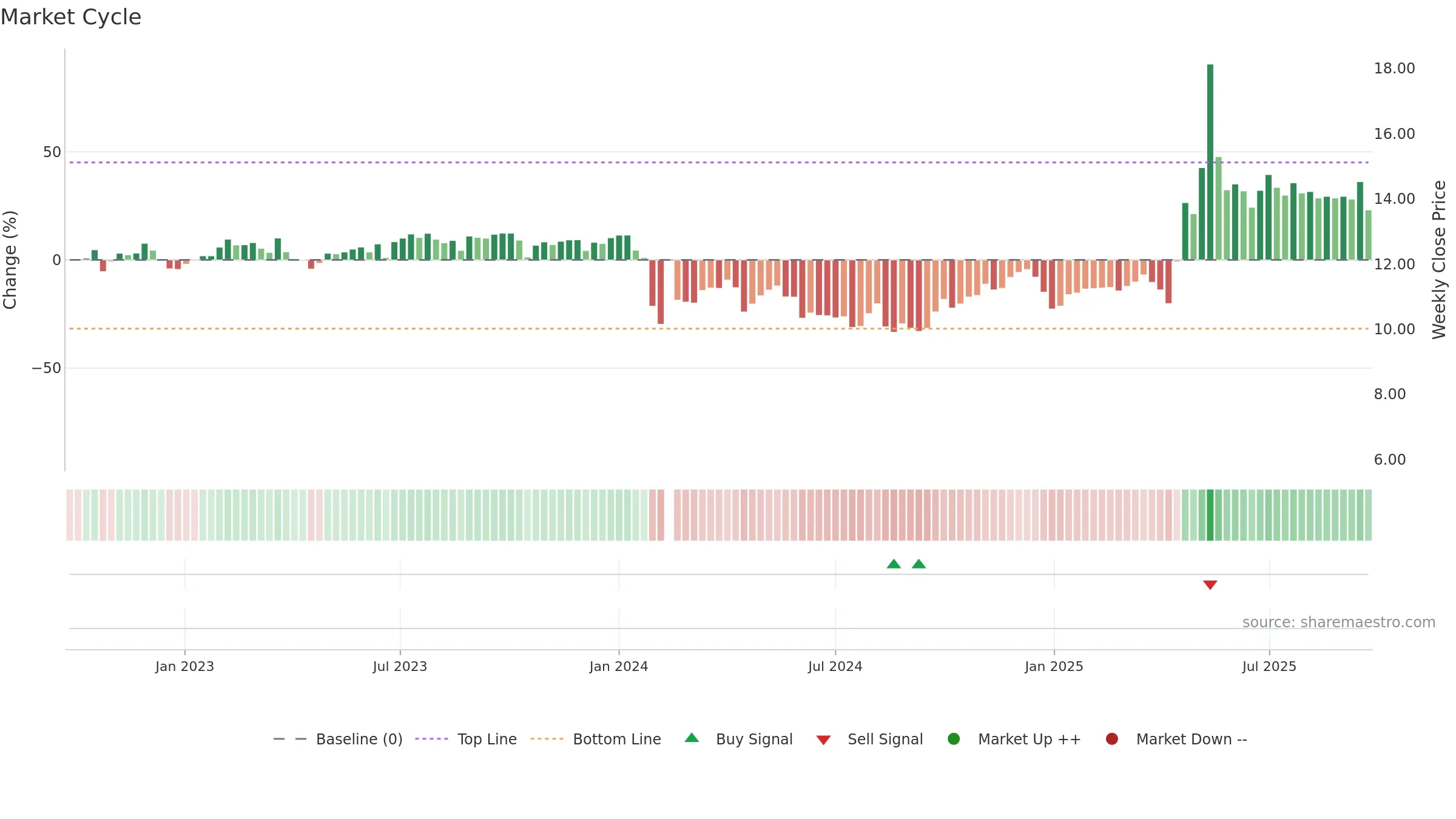Click the Sell Signal legend triangle icon
The height and width of the screenshot is (819, 1456).
click(823, 740)
